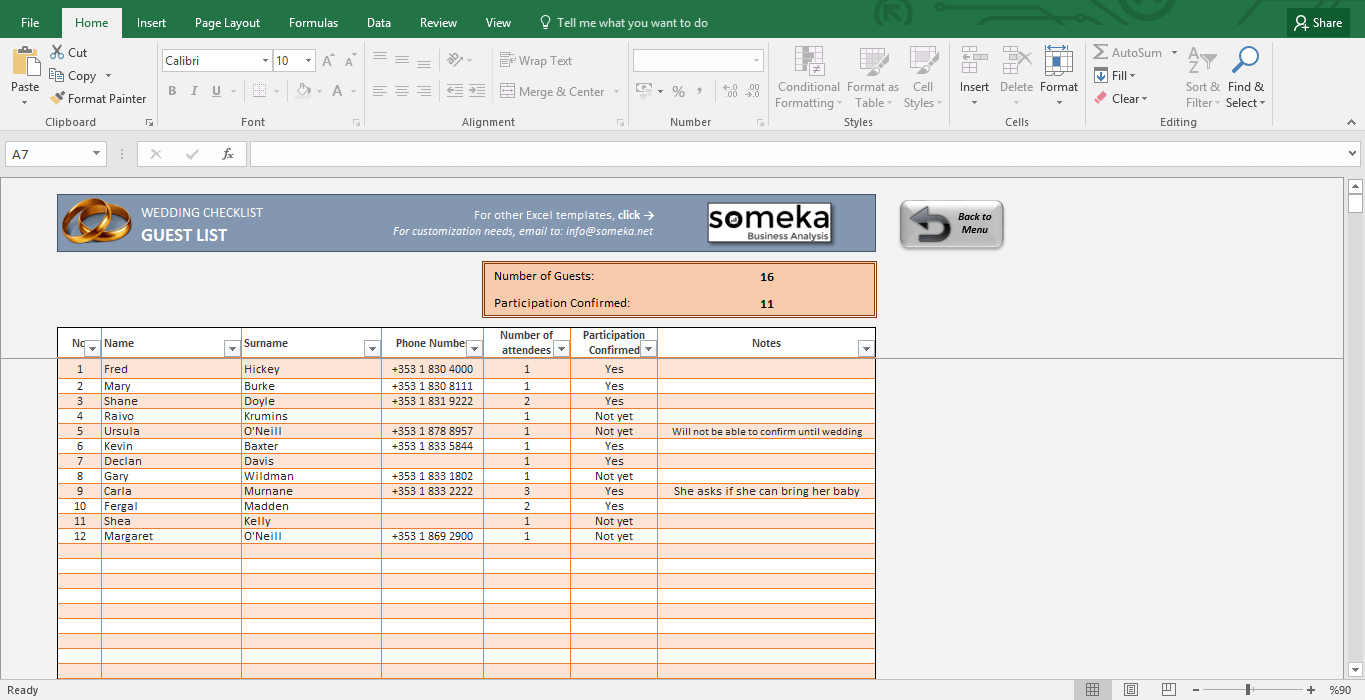Open the Surname column filter dropdown

point(372,349)
